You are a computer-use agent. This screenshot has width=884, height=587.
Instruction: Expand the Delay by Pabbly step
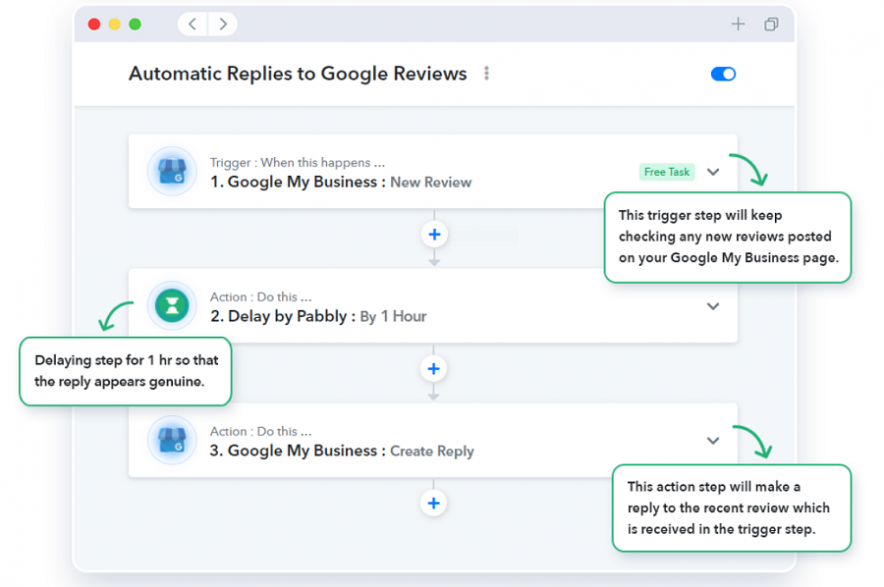(713, 306)
